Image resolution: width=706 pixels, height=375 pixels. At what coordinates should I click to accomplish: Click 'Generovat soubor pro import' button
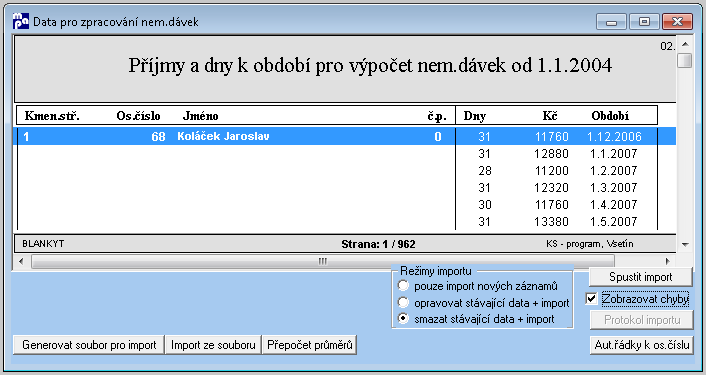point(89,345)
